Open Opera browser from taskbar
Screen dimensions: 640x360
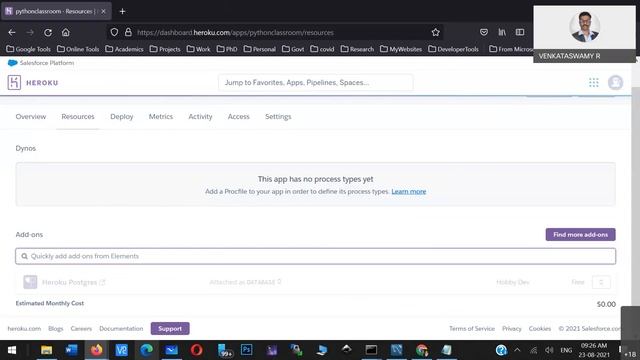click(196, 350)
